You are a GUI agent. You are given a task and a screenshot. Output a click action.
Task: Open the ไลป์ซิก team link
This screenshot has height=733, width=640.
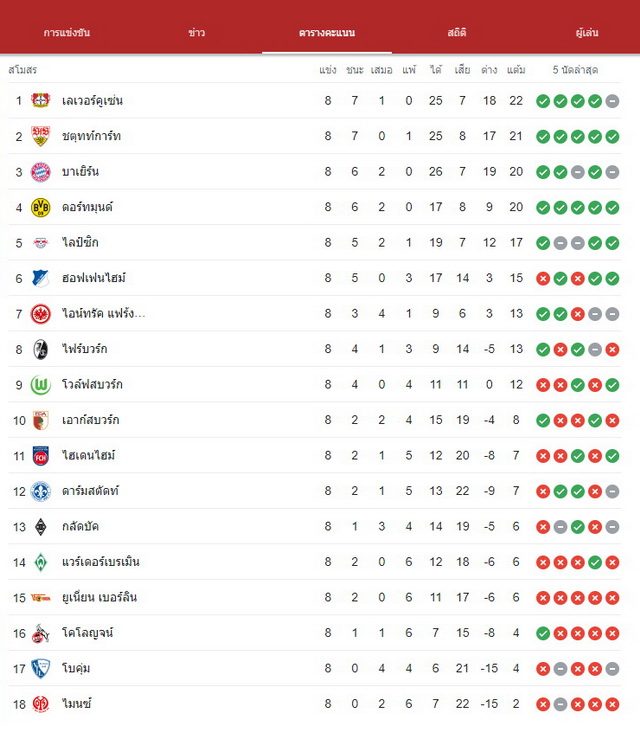pos(80,243)
